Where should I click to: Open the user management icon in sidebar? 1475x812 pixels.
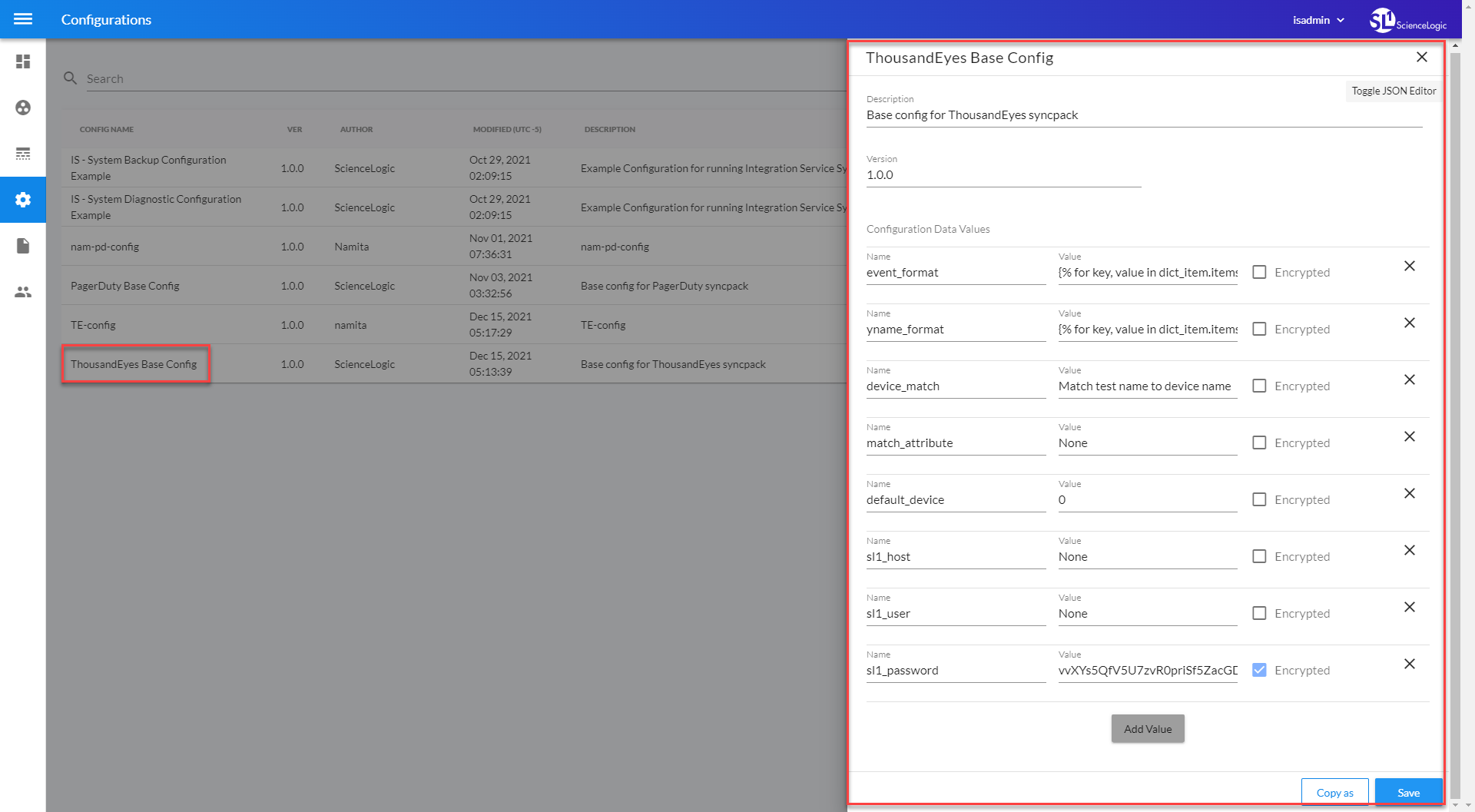pyautogui.click(x=23, y=292)
